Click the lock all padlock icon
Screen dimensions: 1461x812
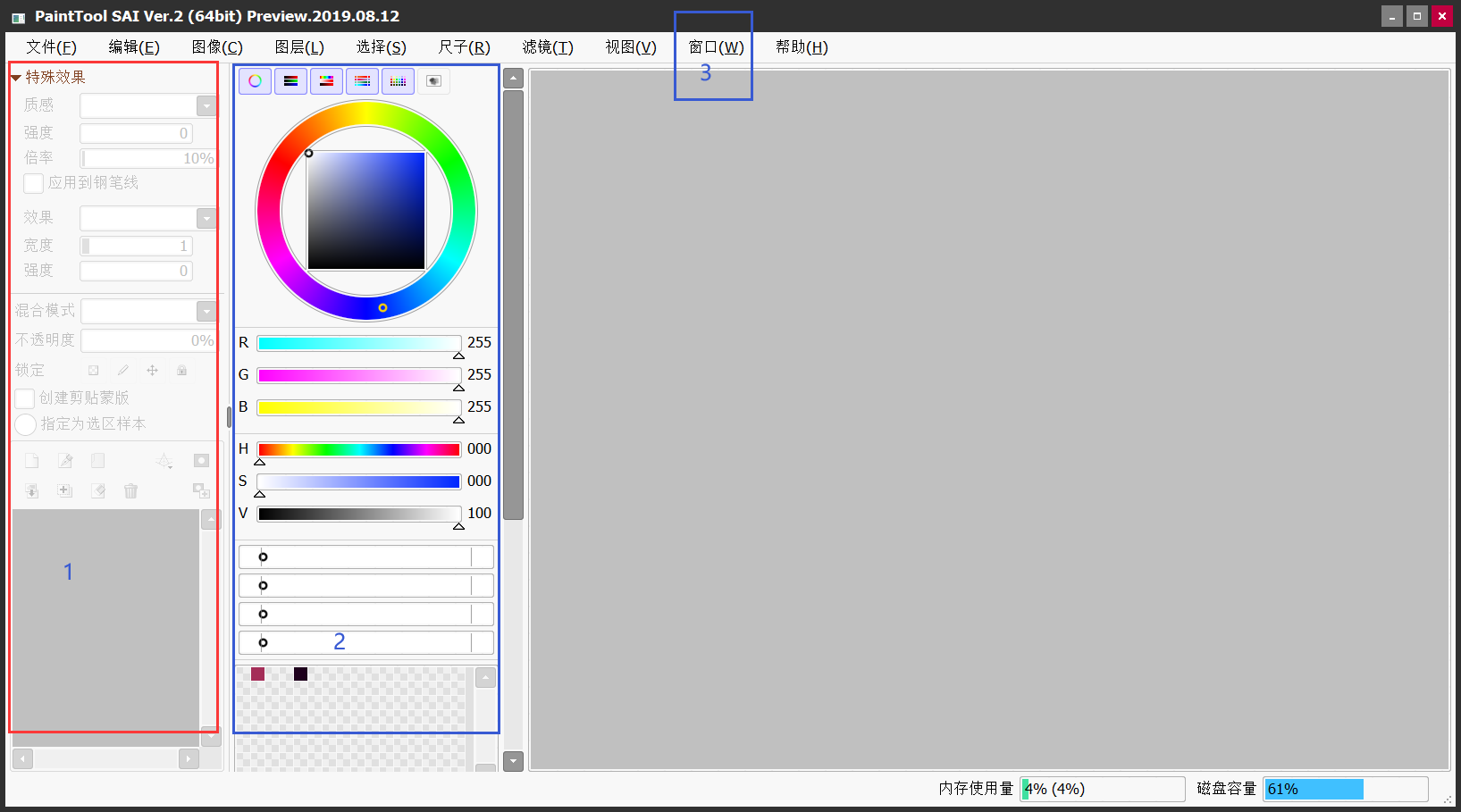[x=181, y=370]
